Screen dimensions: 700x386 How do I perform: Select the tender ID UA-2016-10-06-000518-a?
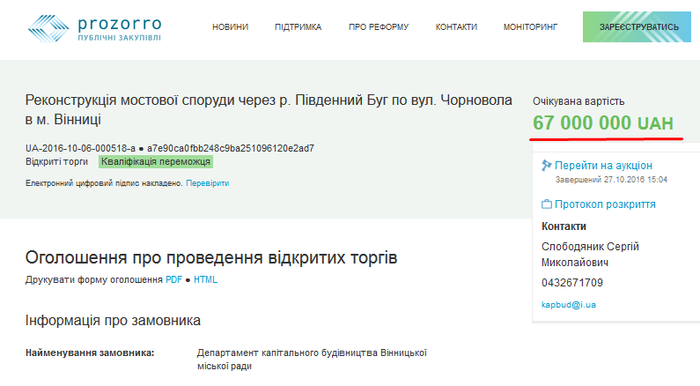80,148
